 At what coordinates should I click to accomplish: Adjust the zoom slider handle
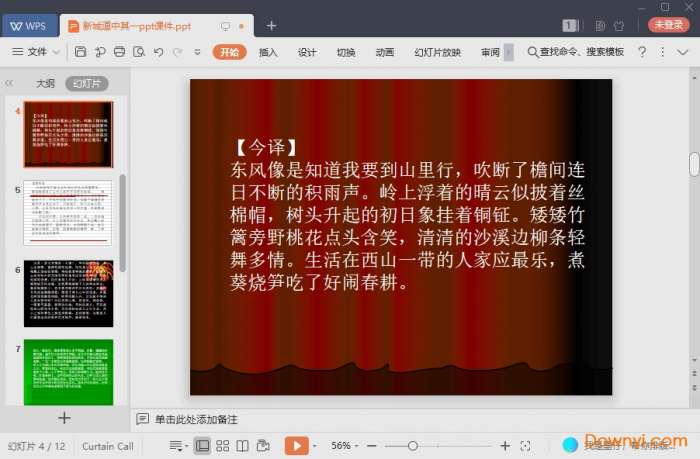[x=413, y=446]
